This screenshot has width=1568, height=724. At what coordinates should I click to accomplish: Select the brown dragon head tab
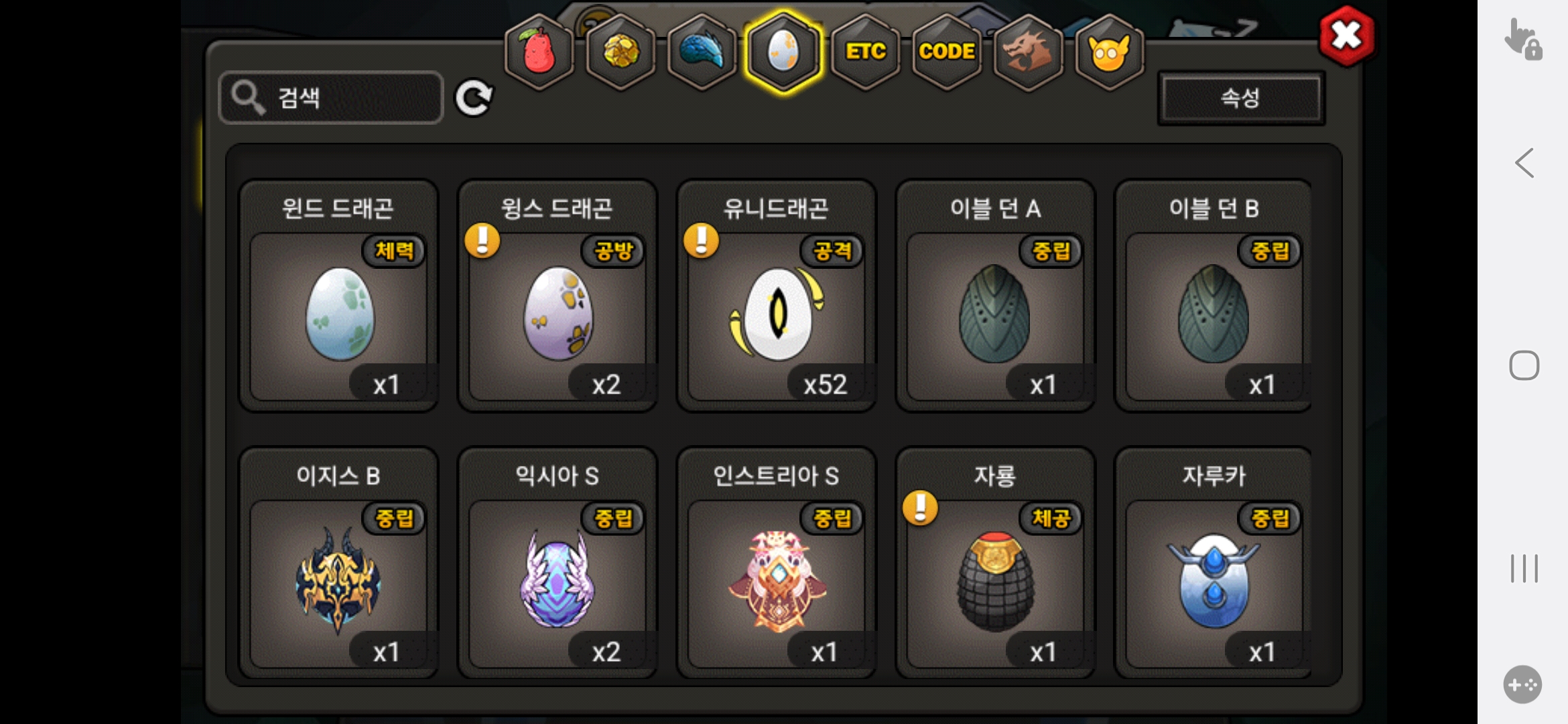point(1028,52)
